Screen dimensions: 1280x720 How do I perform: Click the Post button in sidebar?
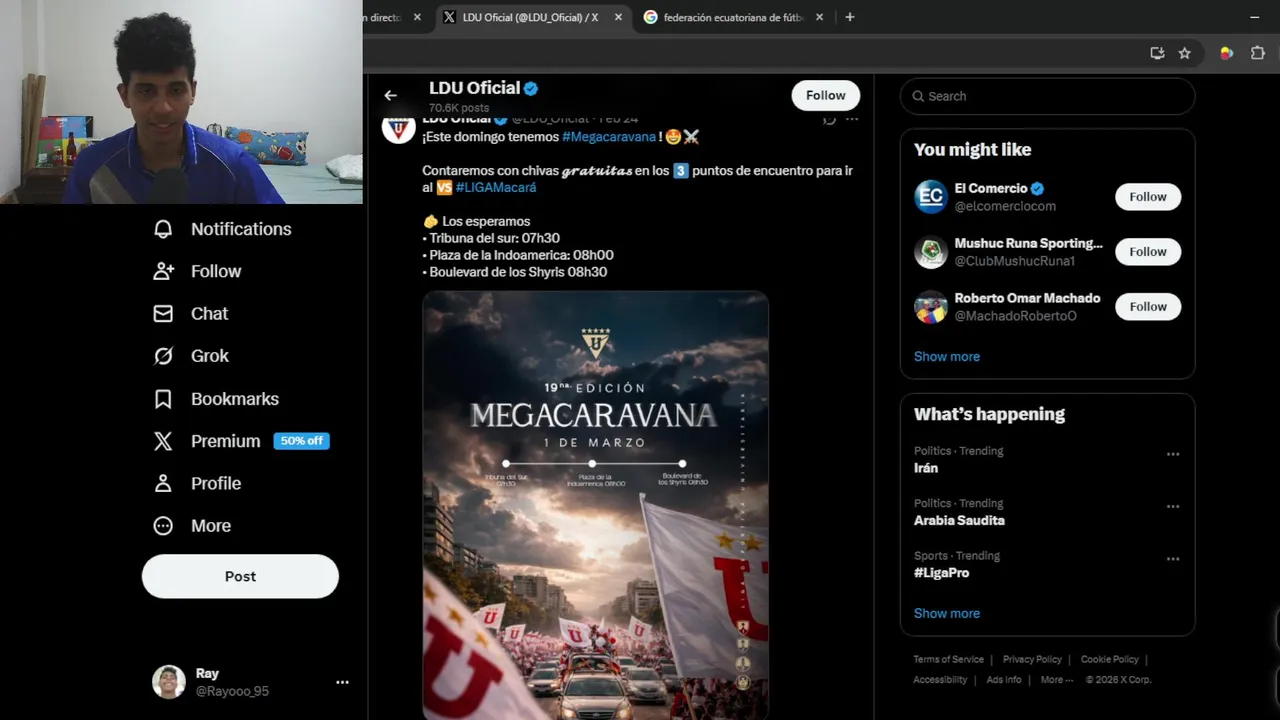[x=240, y=576]
